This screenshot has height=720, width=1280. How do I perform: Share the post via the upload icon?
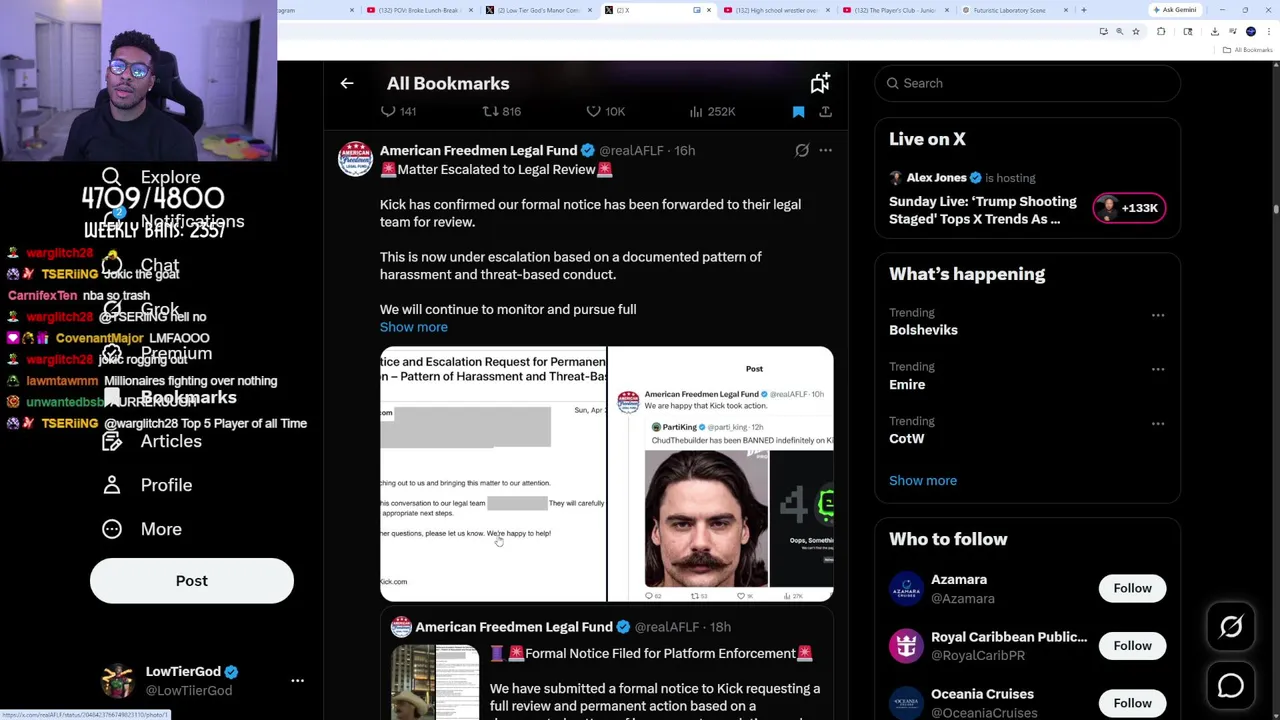[x=825, y=111]
